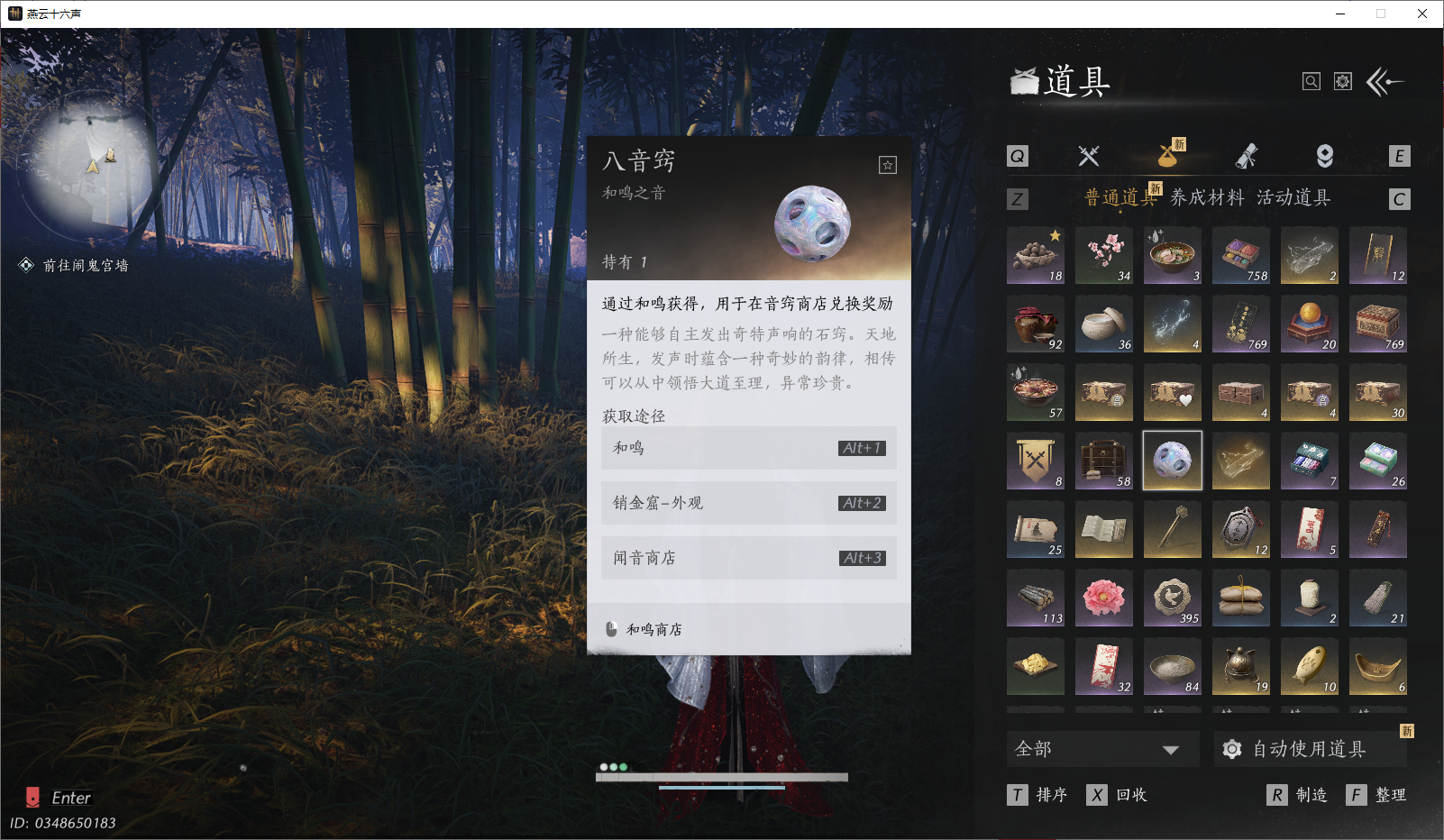Viewport: 1444px width, 840px height.
Task: Open the mask-shaped category tab
Action: point(1325,156)
